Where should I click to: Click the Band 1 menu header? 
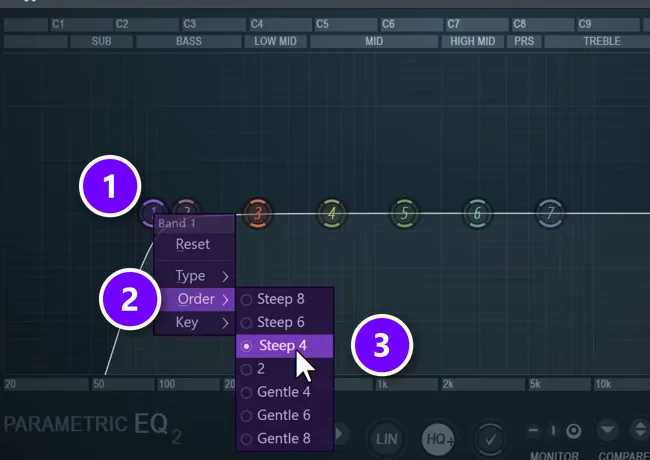coord(194,223)
